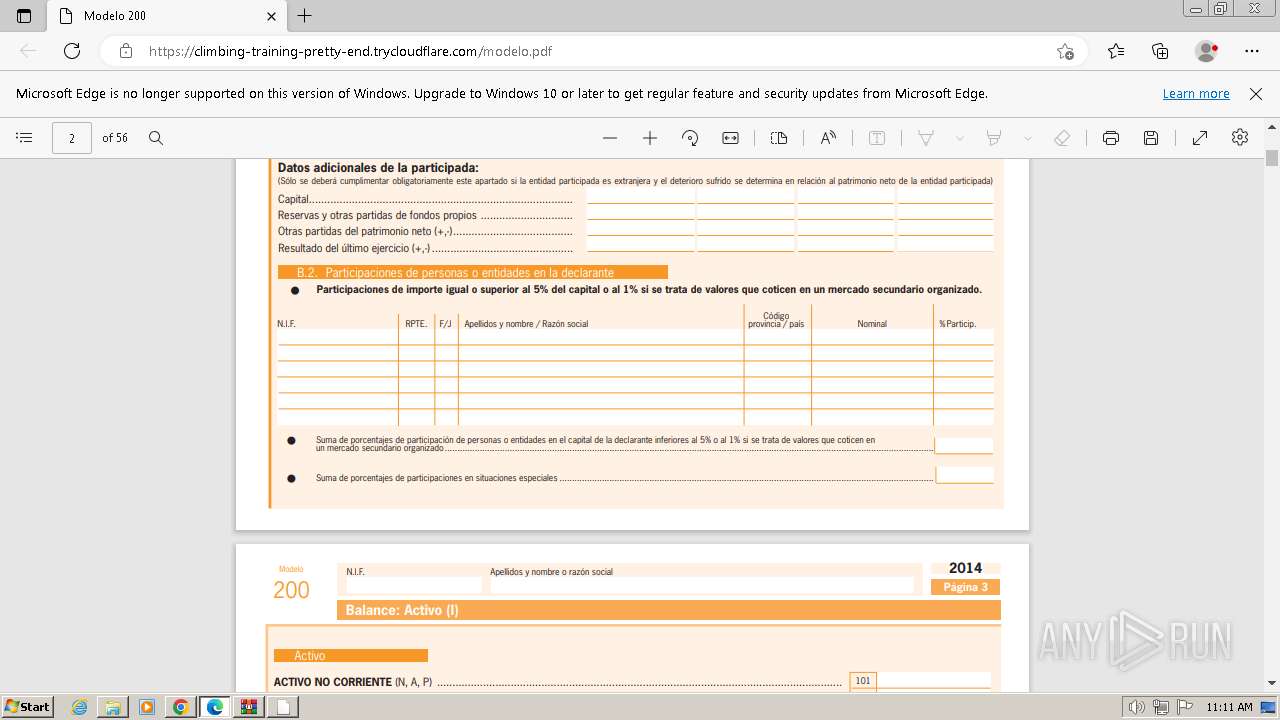Open Windows Media Player from taskbar
Screen dimensions: 1280x720
[147, 707]
